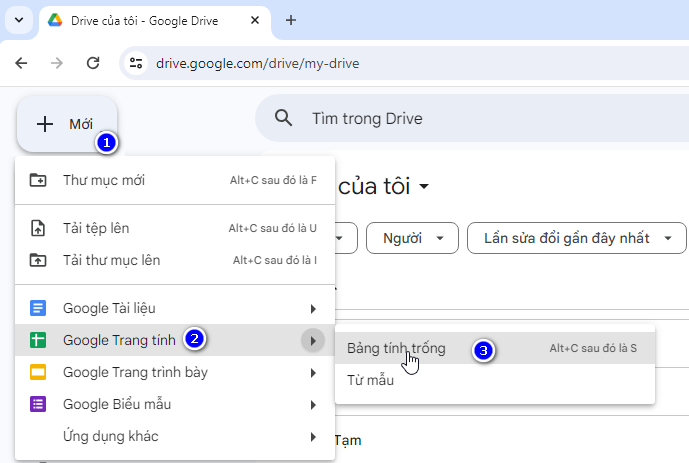This screenshot has width=689, height=463.
Task: Go forward in browser history
Action: coord(57,63)
